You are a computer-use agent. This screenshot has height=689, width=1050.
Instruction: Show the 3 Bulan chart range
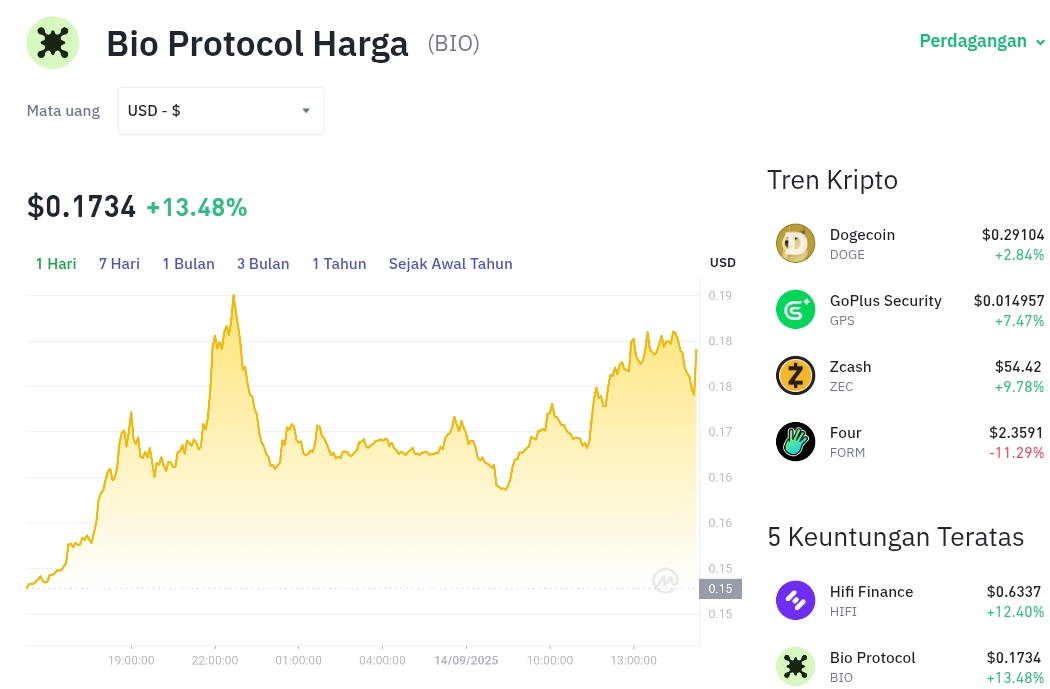[x=263, y=264]
